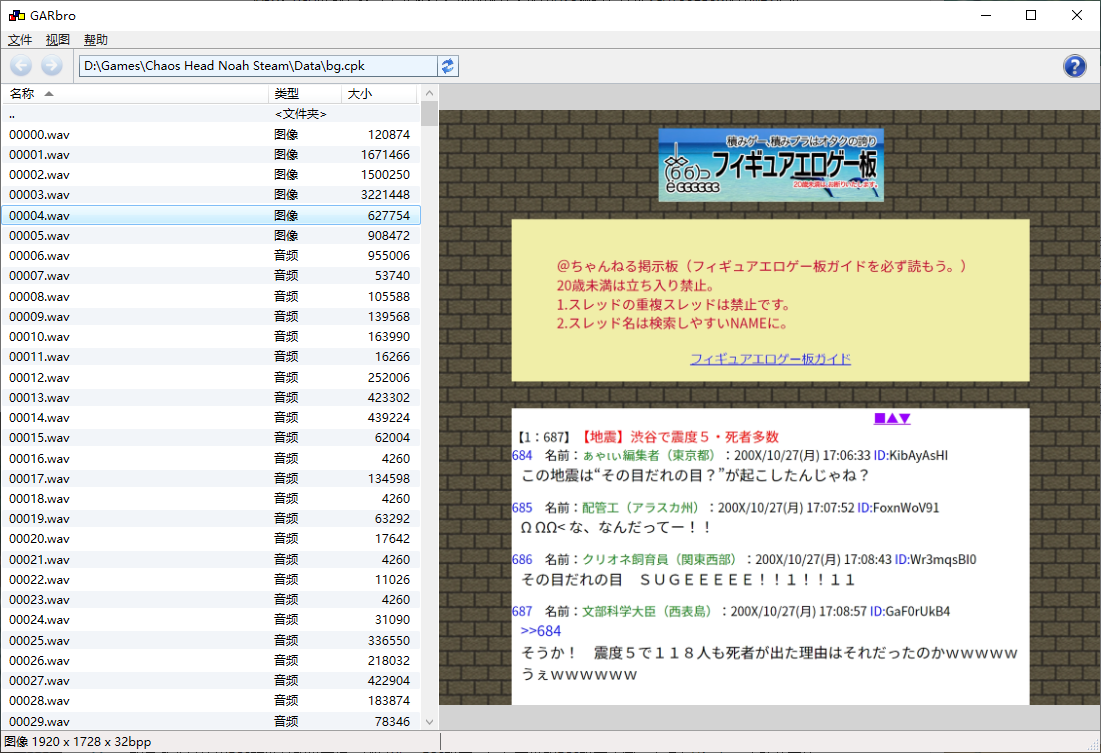Select audio file 00006.wav
1101x753 pixels.
click(x=211, y=256)
